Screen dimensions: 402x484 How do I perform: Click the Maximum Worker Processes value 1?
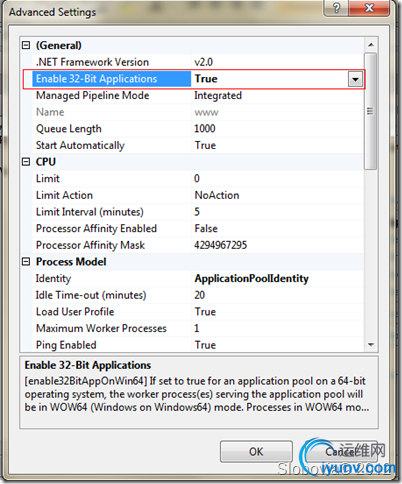click(x=197, y=329)
